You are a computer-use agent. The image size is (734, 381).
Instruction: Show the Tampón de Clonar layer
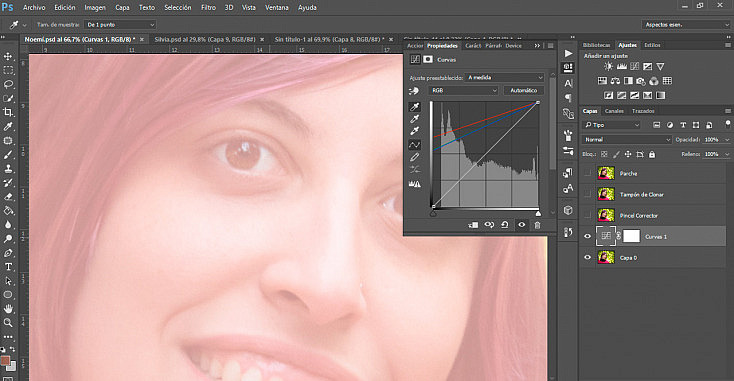pos(587,195)
